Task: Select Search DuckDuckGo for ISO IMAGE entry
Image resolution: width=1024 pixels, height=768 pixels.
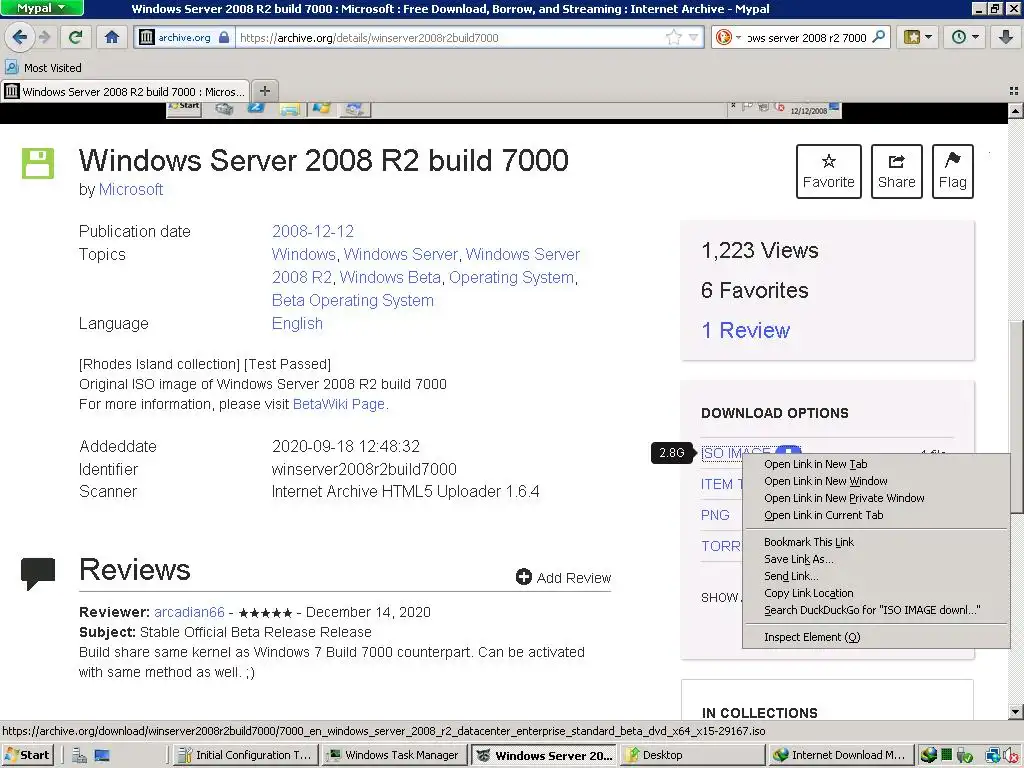Action: pos(872,610)
